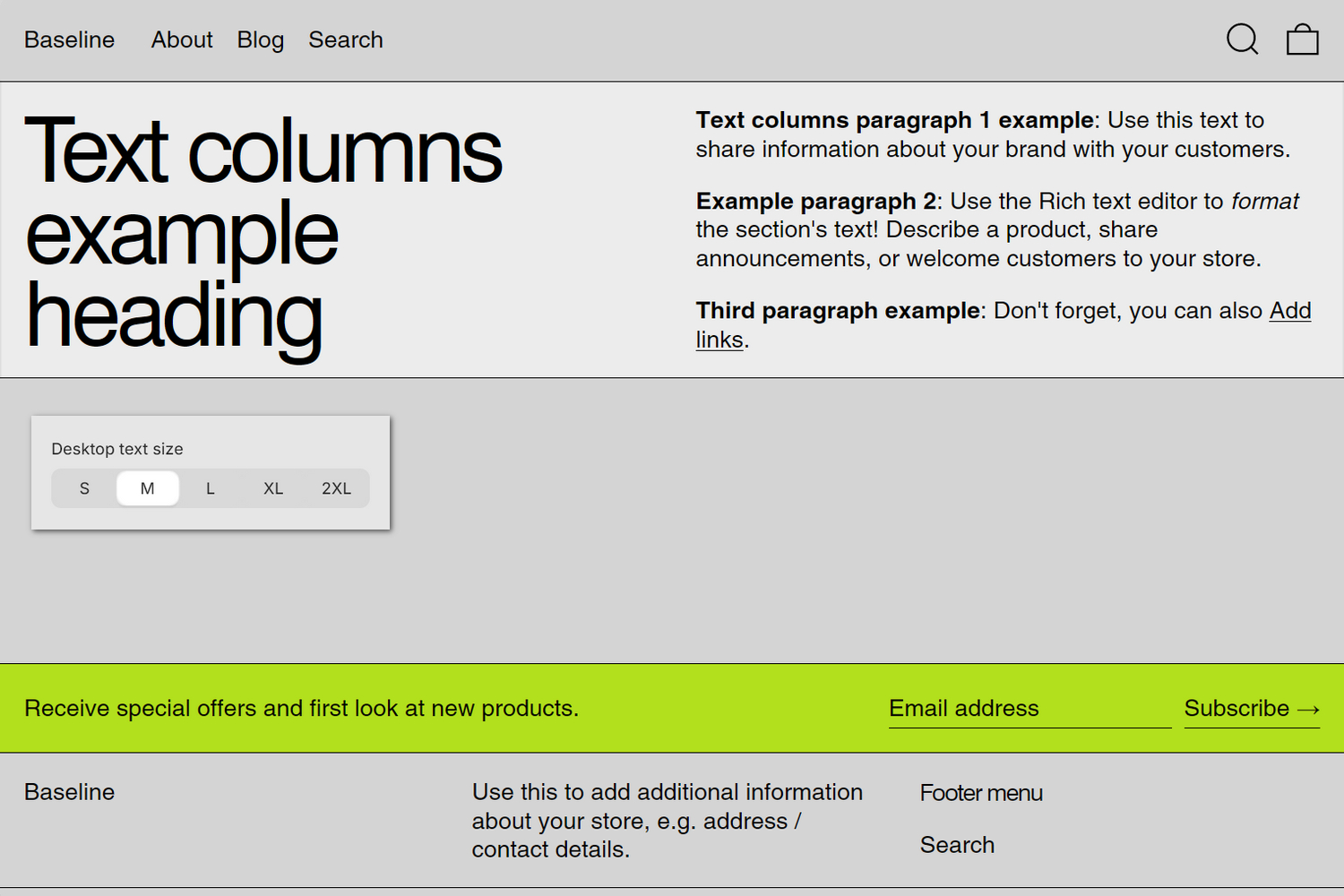Open the About page from the header
Viewport: 1344px width, 896px height.
pos(182,39)
